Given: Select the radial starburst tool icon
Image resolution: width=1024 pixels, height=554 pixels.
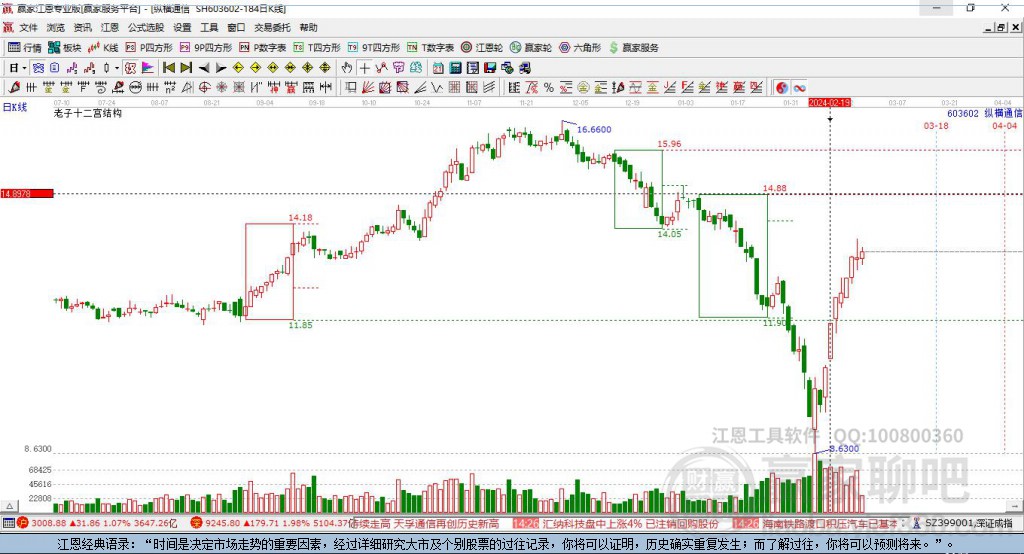Looking at the screenshot, I should 221,88.
